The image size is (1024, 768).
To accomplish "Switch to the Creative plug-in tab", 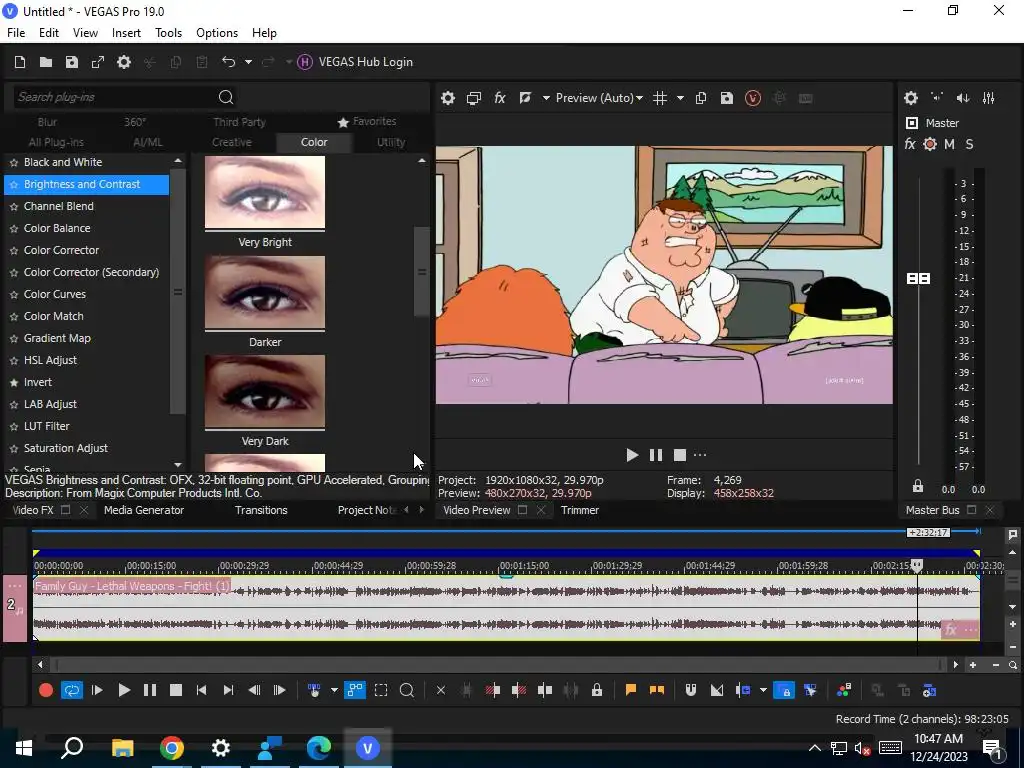I will pos(232,142).
